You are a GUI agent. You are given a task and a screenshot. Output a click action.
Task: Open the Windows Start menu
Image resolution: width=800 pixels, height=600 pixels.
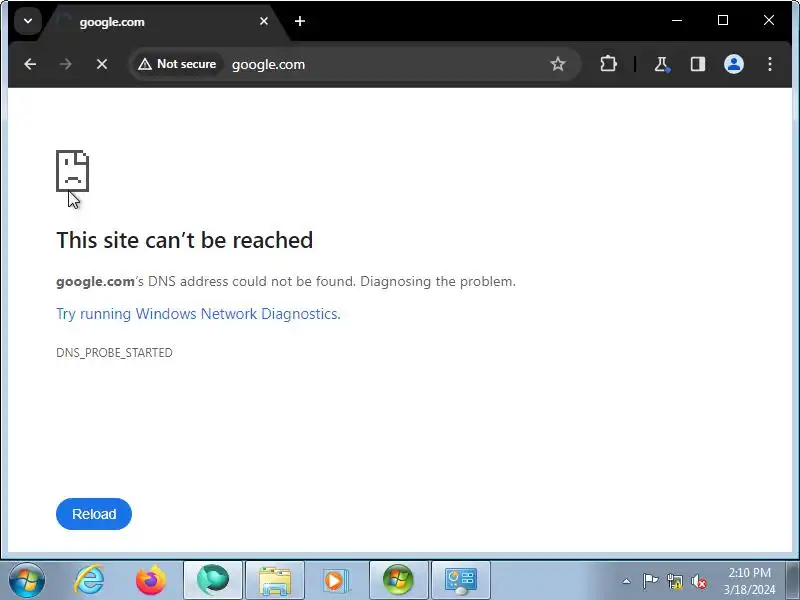click(x=27, y=580)
